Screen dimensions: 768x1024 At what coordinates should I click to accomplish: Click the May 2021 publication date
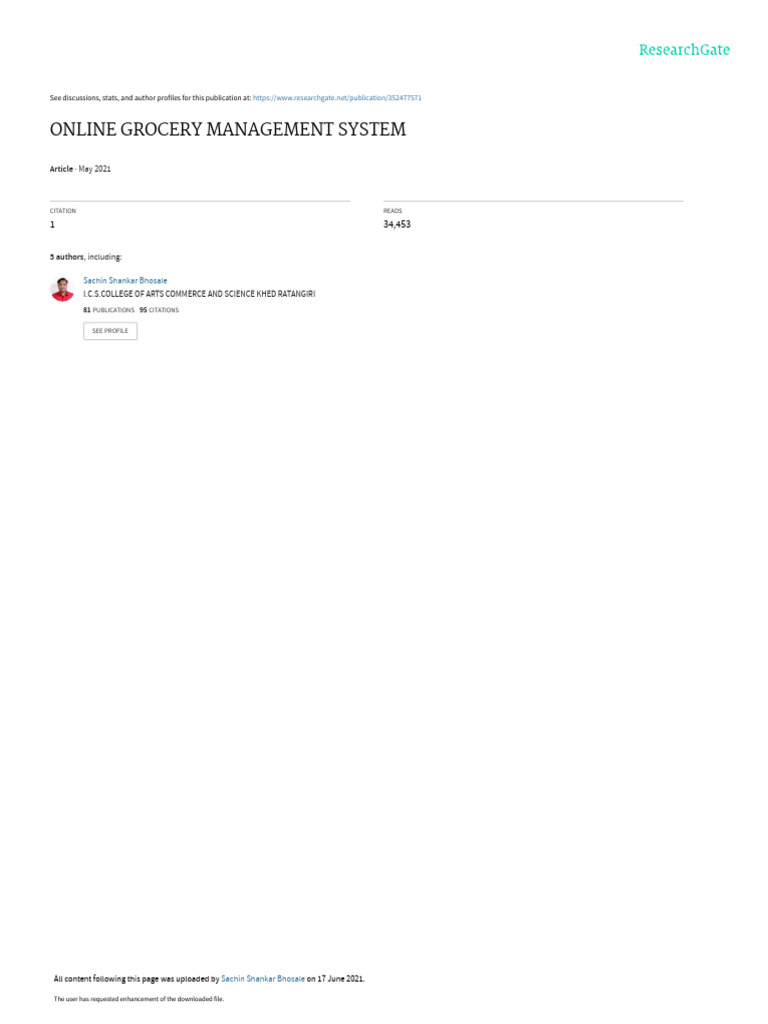tap(95, 168)
